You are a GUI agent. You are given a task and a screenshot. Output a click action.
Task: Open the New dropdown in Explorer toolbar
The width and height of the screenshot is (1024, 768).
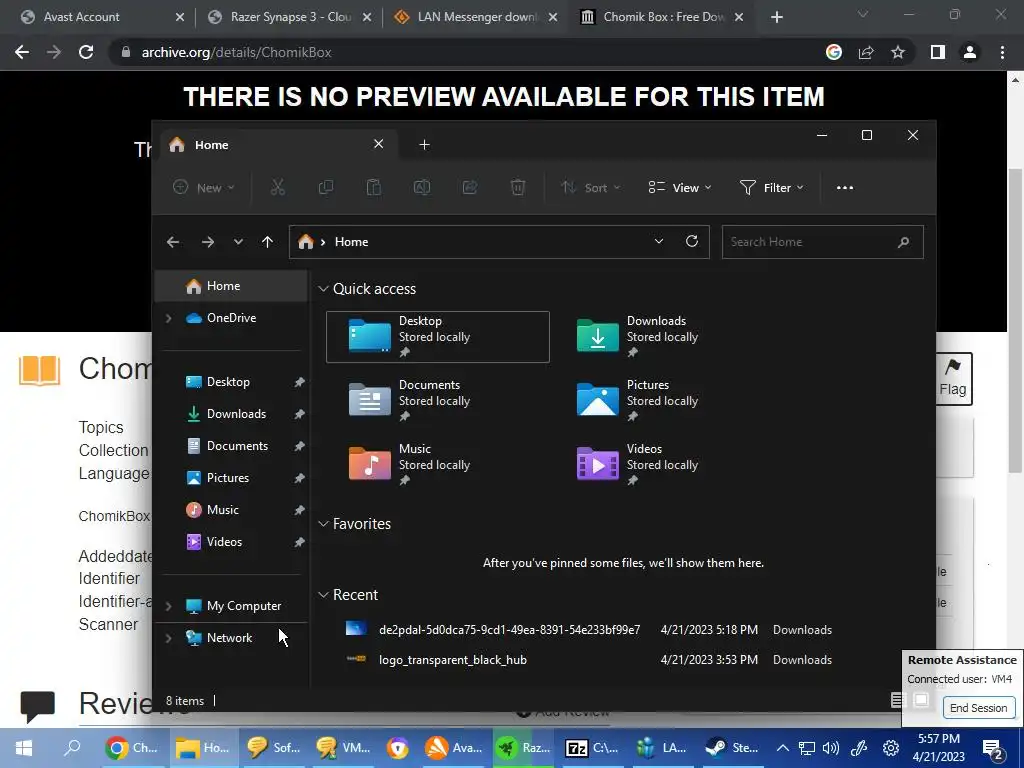[x=203, y=188]
